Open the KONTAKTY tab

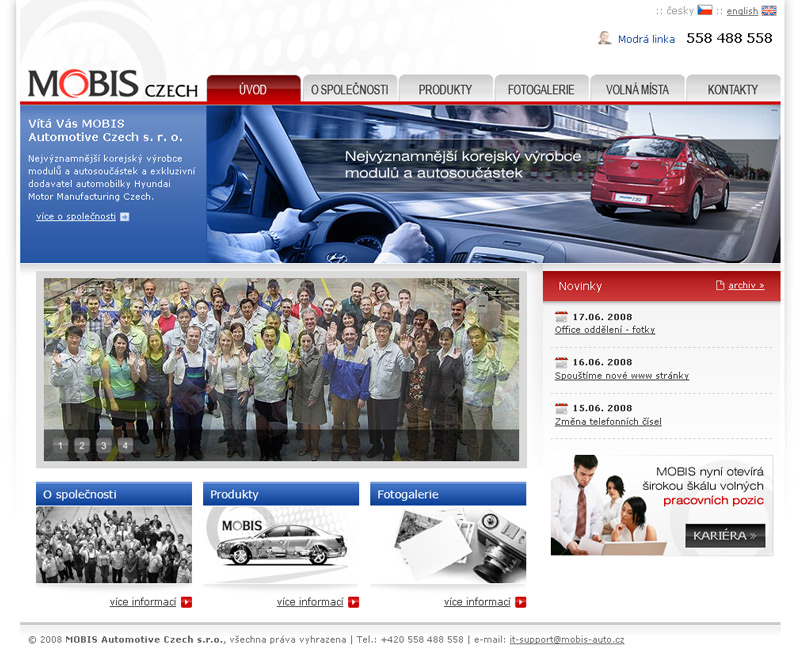point(733,89)
